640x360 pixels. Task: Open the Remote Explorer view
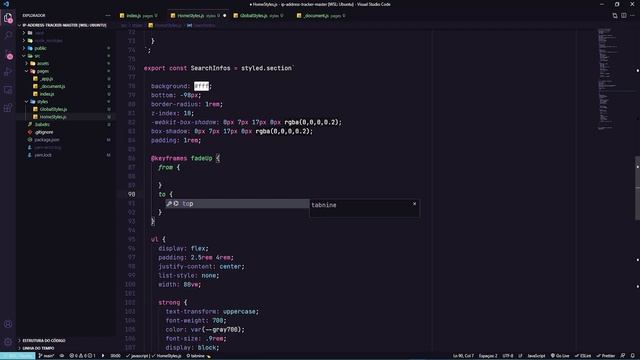[8, 90]
